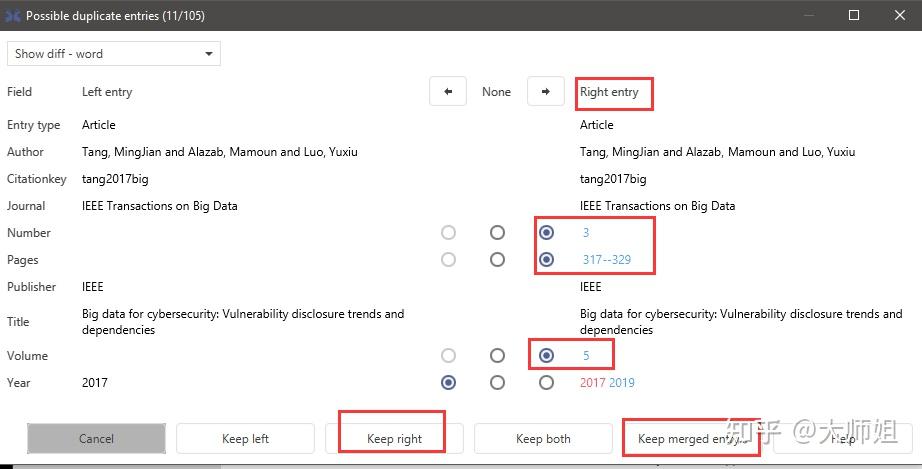This screenshot has width=922, height=469.
Task: Select none radio button for Number field
Action: (497, 233)
